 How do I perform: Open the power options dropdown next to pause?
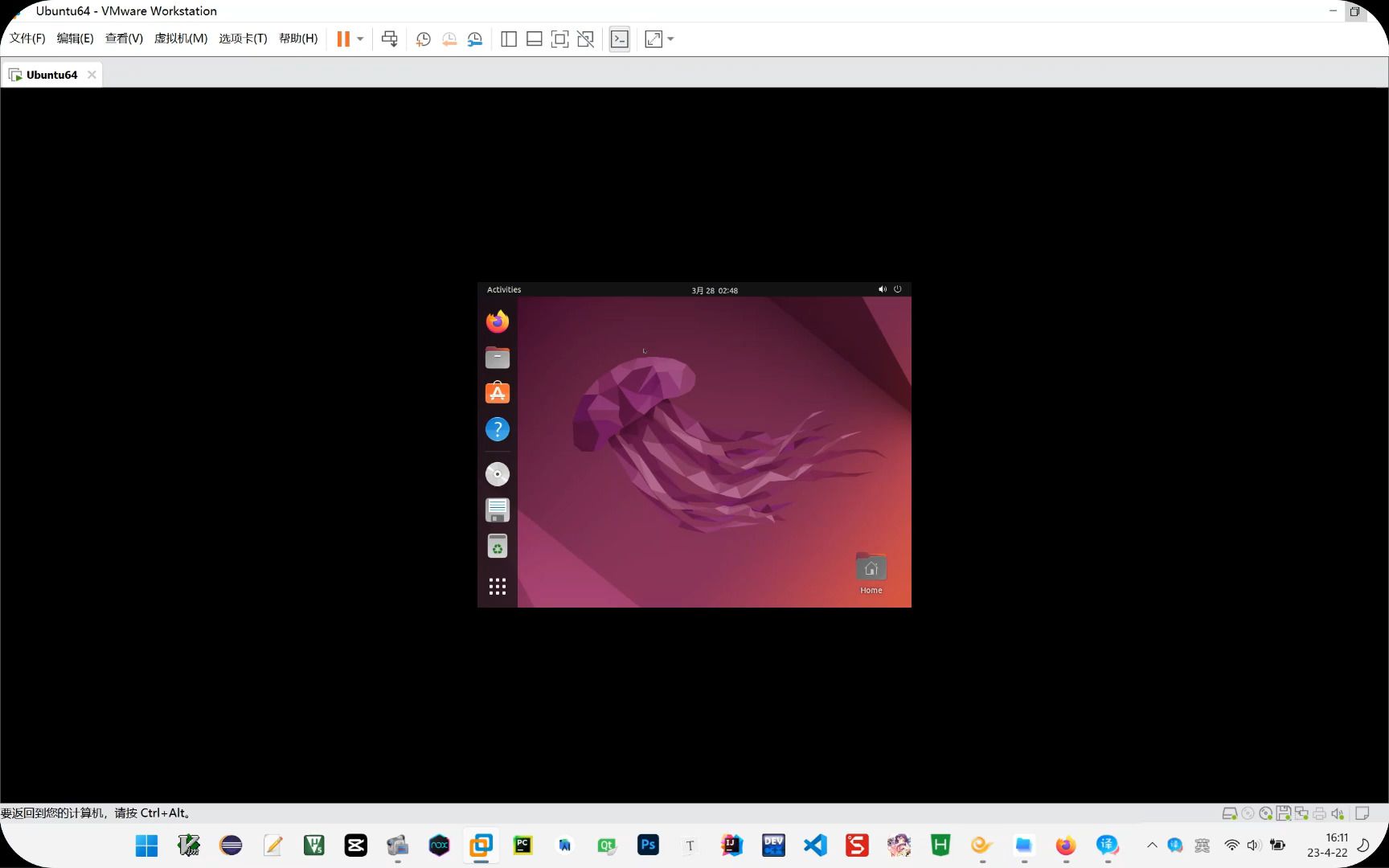(x=360, y=39)
